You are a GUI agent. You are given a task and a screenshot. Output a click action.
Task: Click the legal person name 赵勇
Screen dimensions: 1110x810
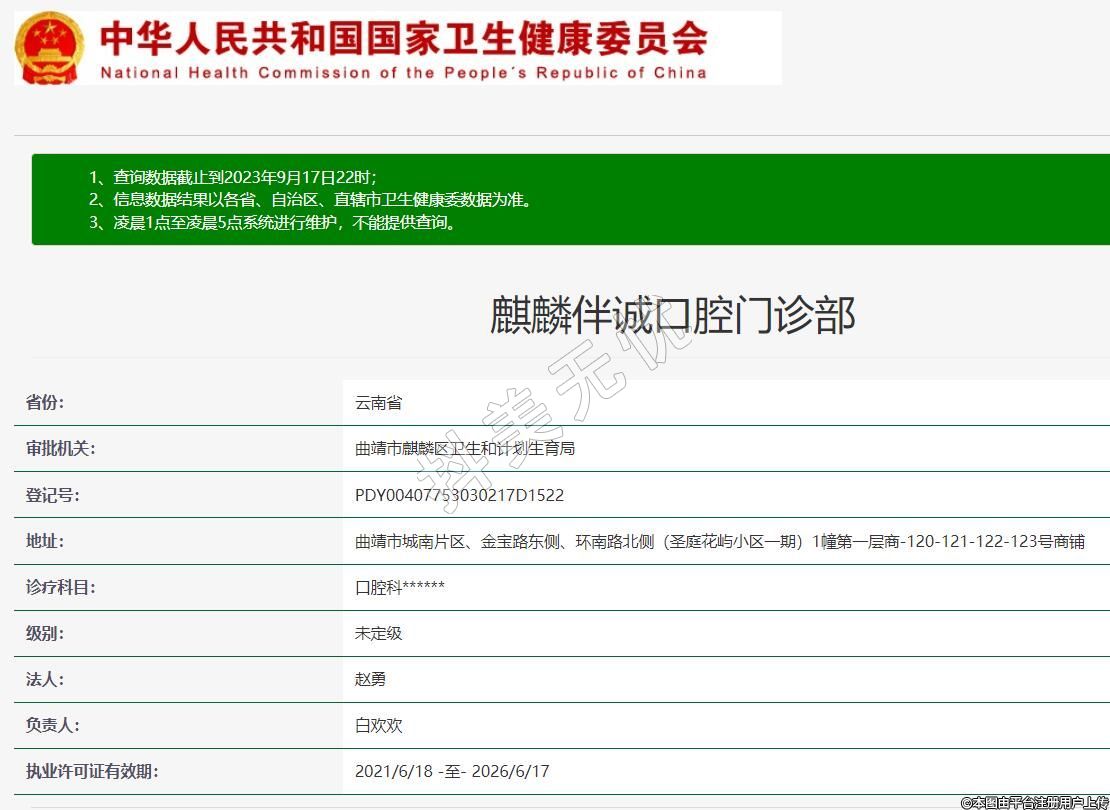pos(371,679)
